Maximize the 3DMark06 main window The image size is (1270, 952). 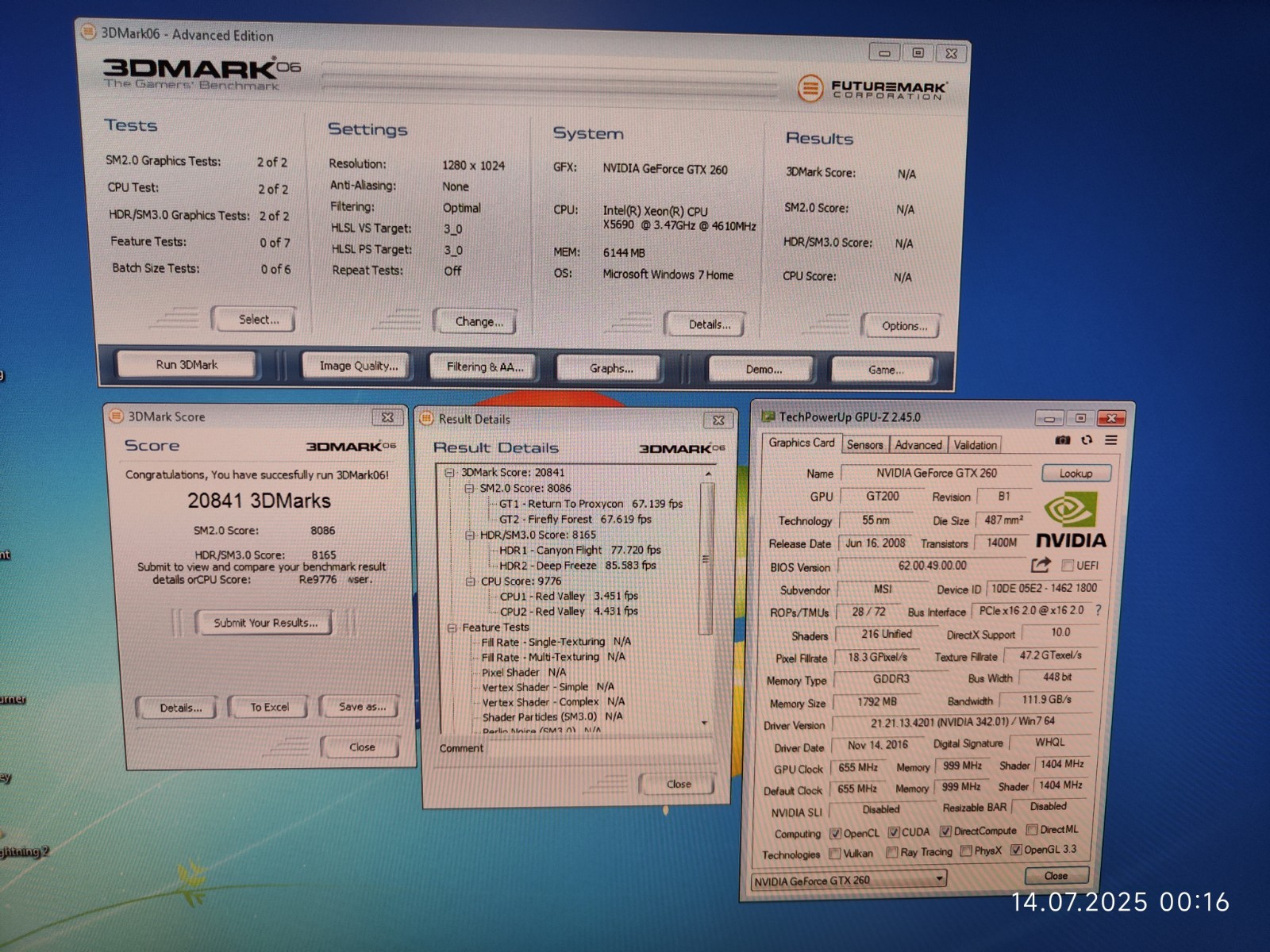pos(918,53)
